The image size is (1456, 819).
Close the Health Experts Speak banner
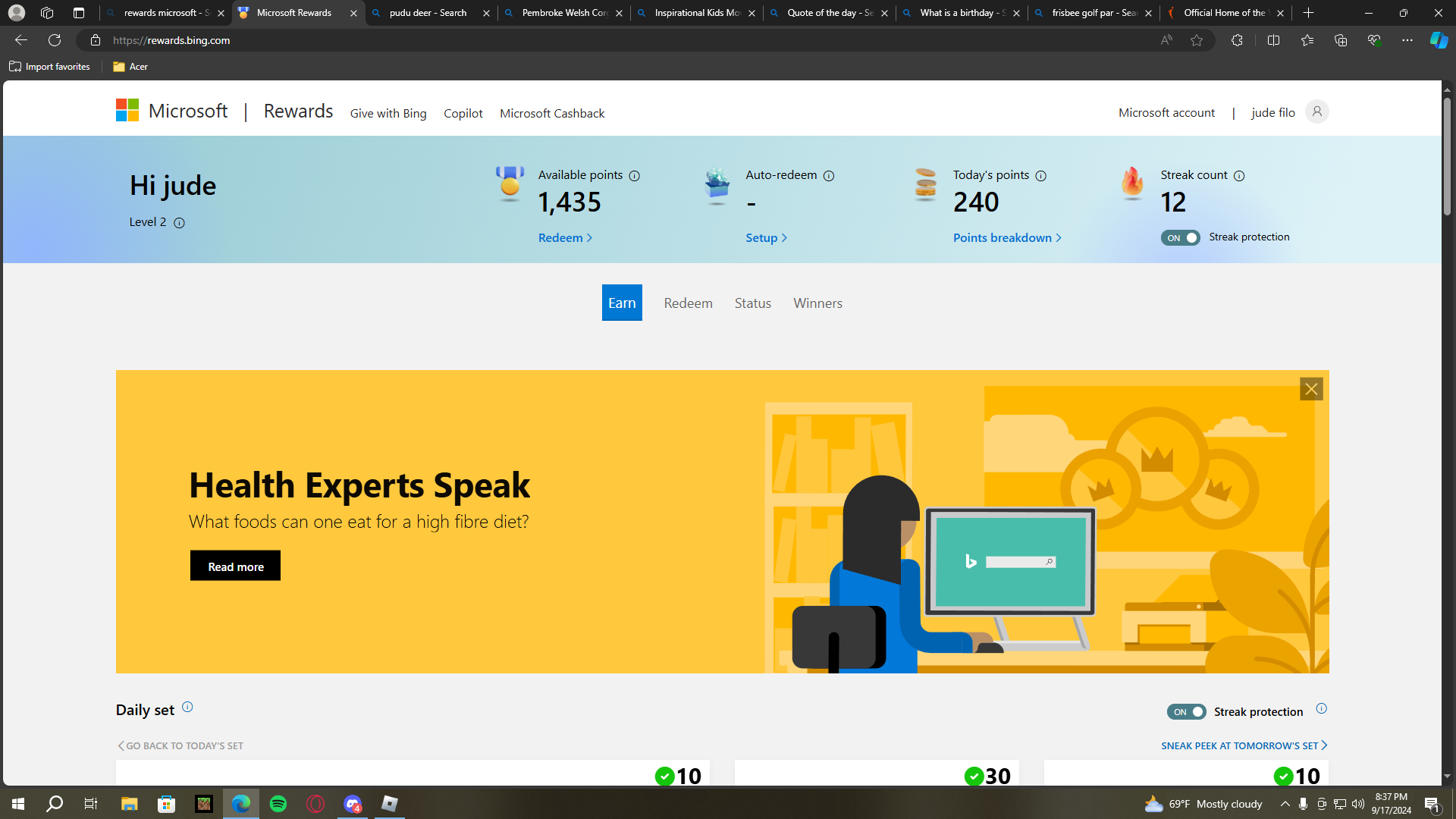click(1311, 389)
